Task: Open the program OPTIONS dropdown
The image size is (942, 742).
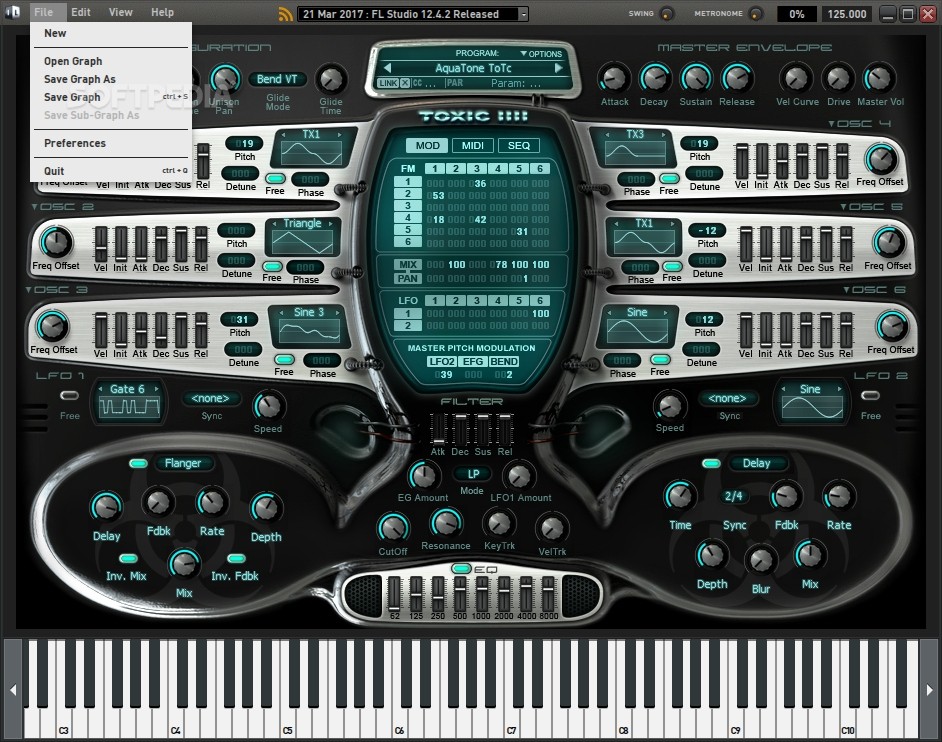Action: coord(541,54)
